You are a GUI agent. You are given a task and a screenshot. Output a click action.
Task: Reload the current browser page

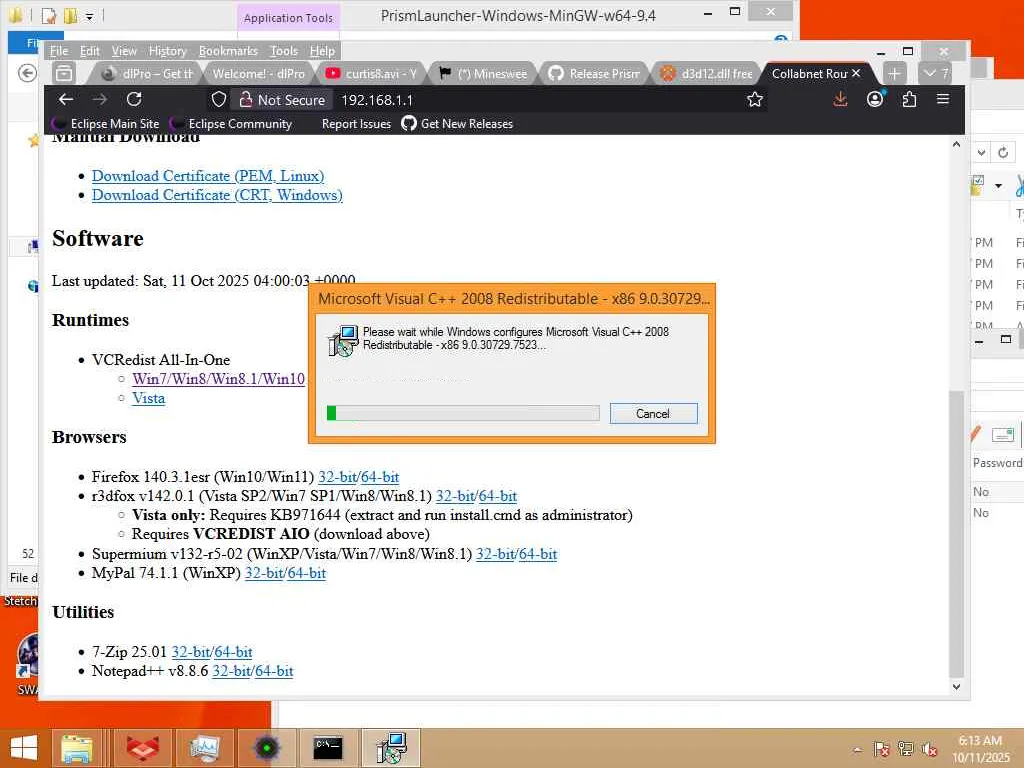pyautogui.click(x=134, y=99)
